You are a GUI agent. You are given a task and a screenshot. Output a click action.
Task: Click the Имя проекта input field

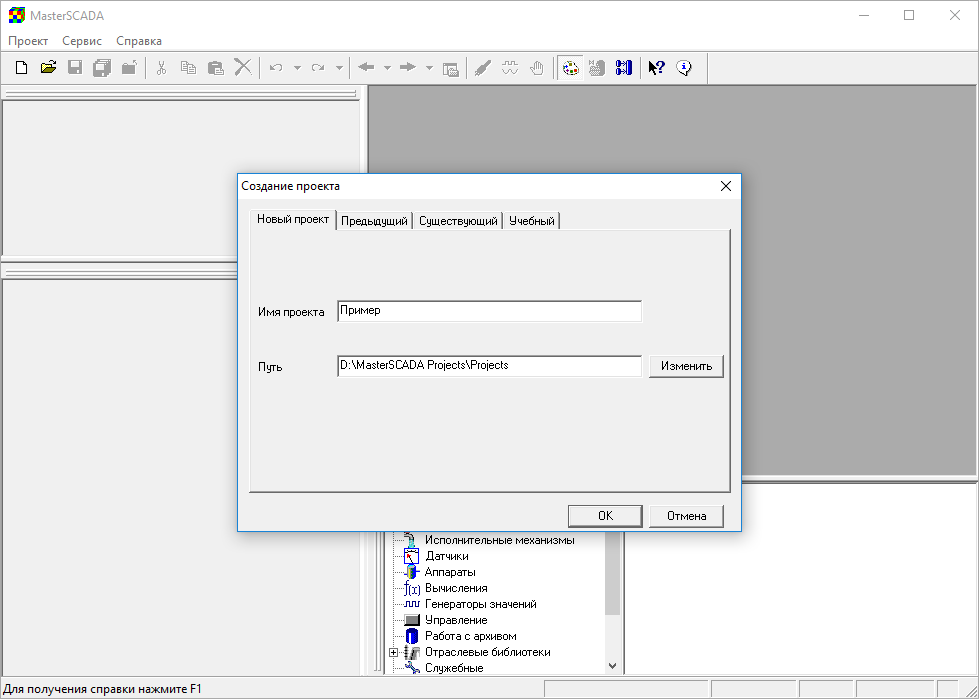[x=489, y=311]
